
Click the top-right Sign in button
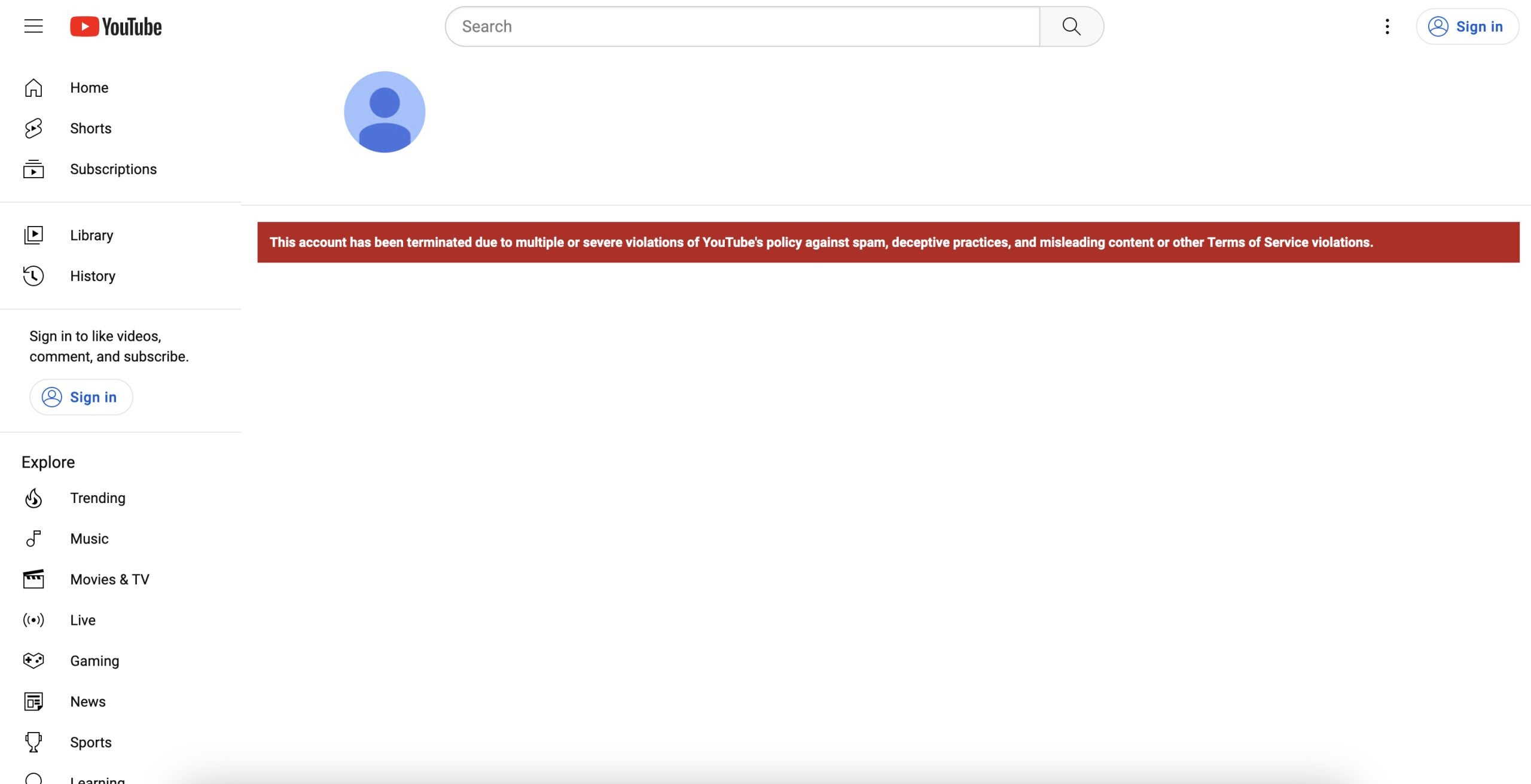[x=1466, y=27]
